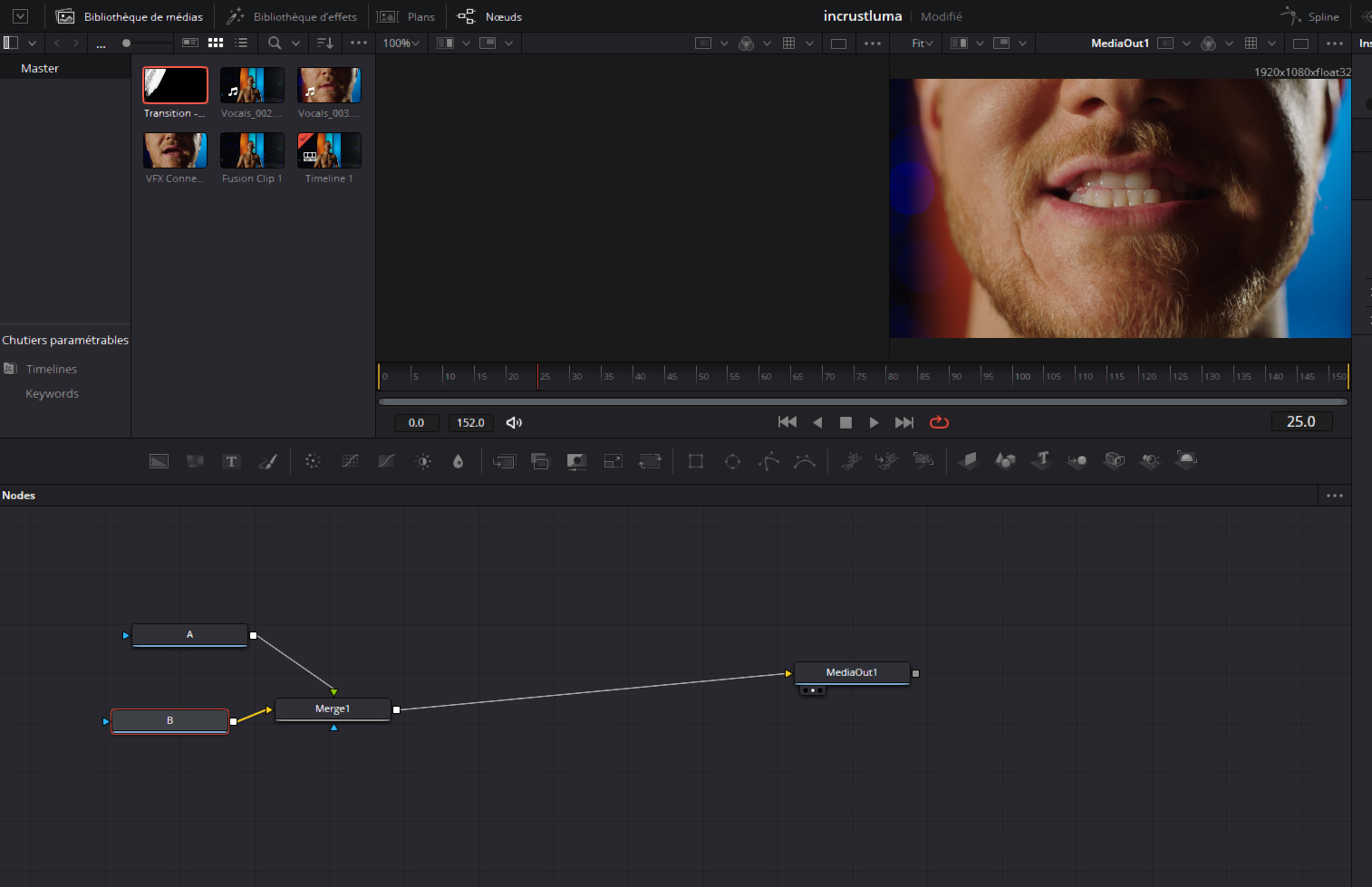Add a Transform node from the toolbar
The width and height of the screenshot is (1372, 887).
point(650,461)
